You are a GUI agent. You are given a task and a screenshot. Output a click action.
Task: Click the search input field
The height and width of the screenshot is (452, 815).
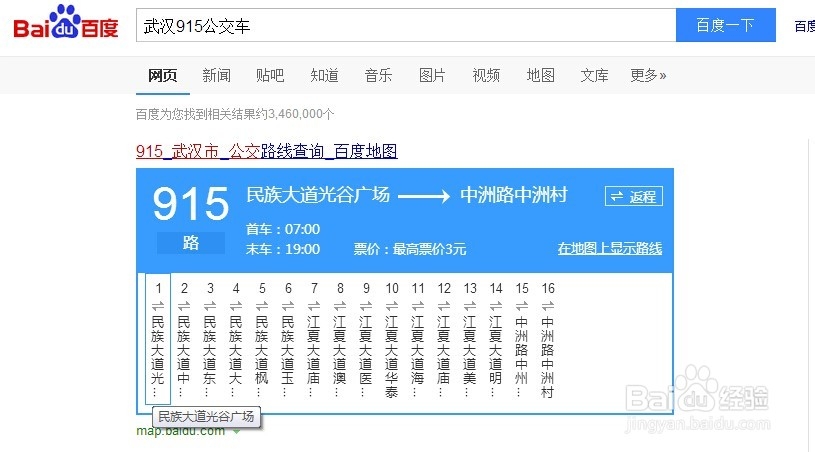point(406,25)
